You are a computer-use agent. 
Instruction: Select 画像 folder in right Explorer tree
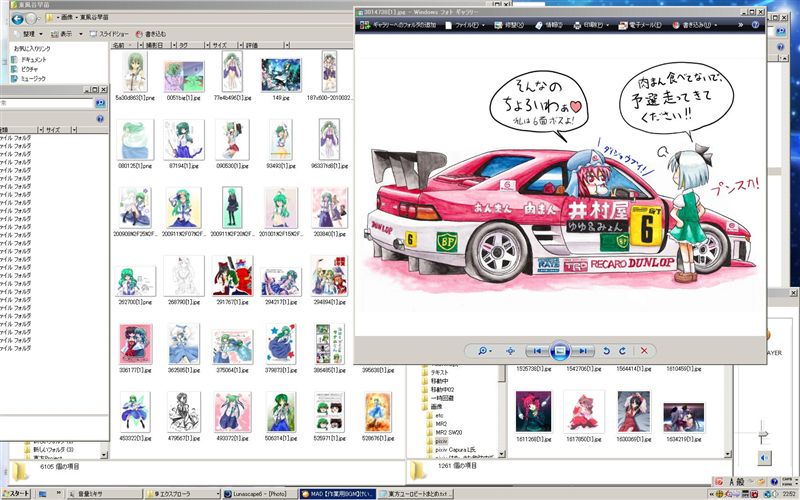(432, 407)
